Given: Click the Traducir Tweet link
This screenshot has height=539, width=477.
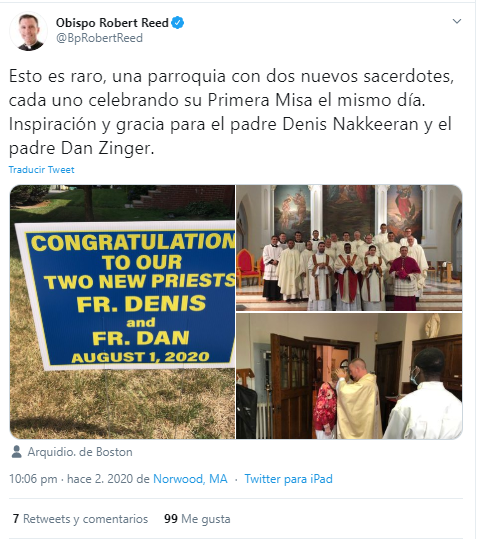Looking at the screenshot, I should pyautogui.click(x=41, y=170).
